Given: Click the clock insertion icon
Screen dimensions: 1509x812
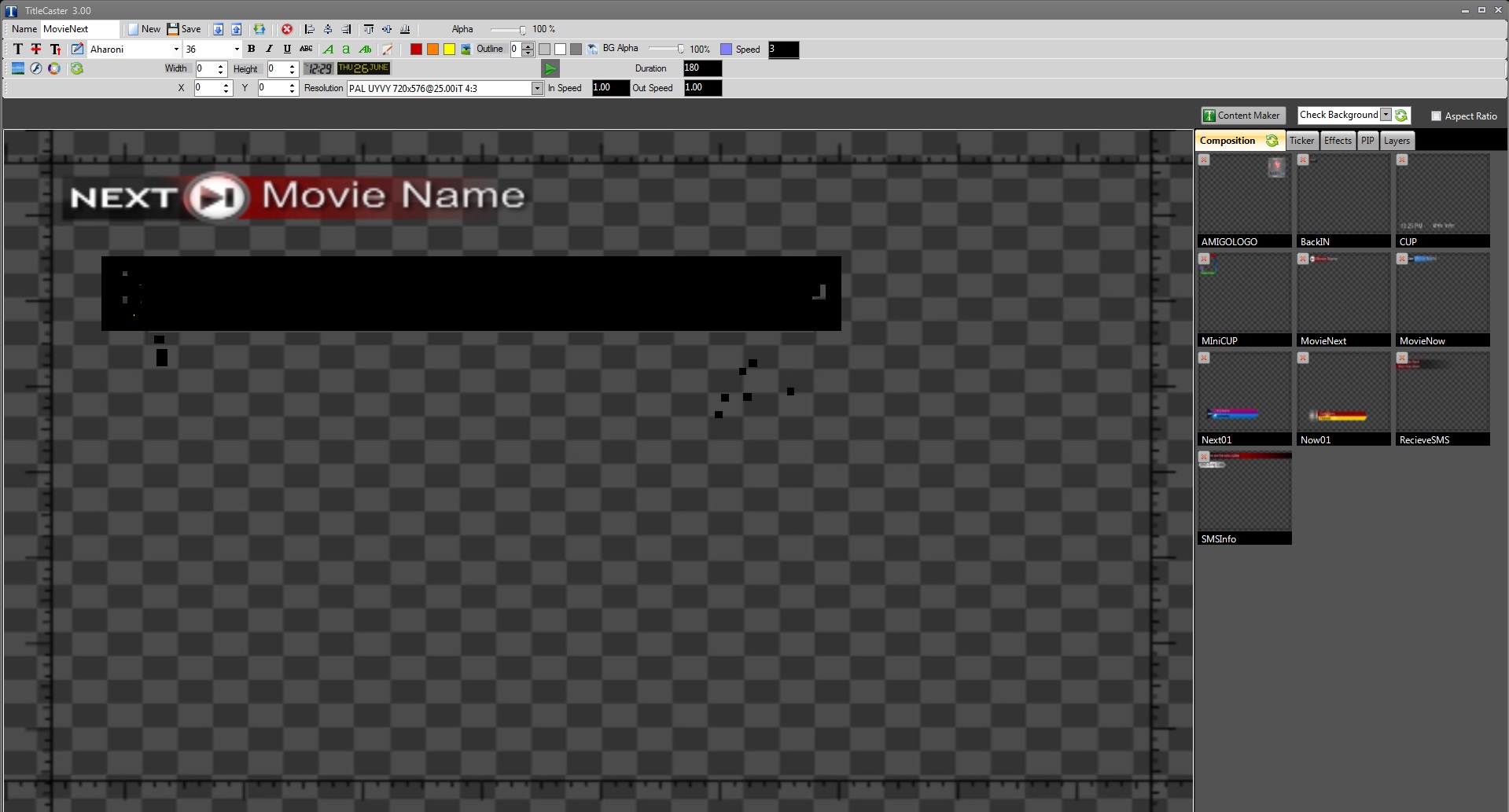Looking at the screenshot, I should [x=318, y=68].
